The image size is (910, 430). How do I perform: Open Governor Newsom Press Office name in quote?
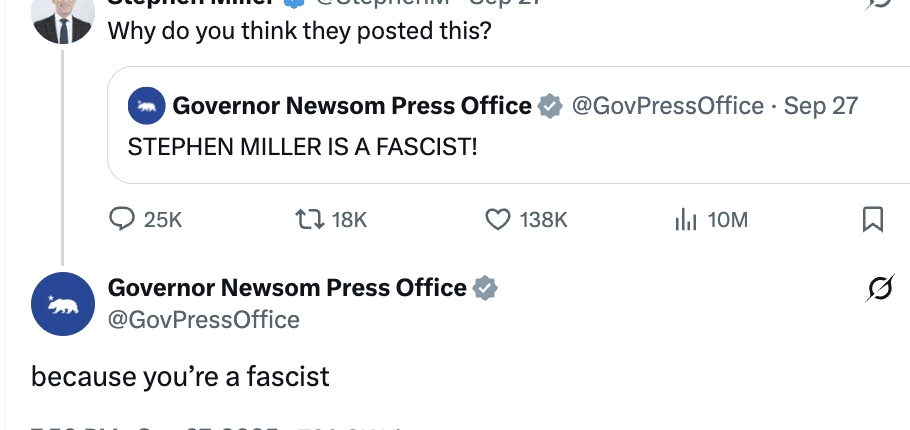pos(352,105)
